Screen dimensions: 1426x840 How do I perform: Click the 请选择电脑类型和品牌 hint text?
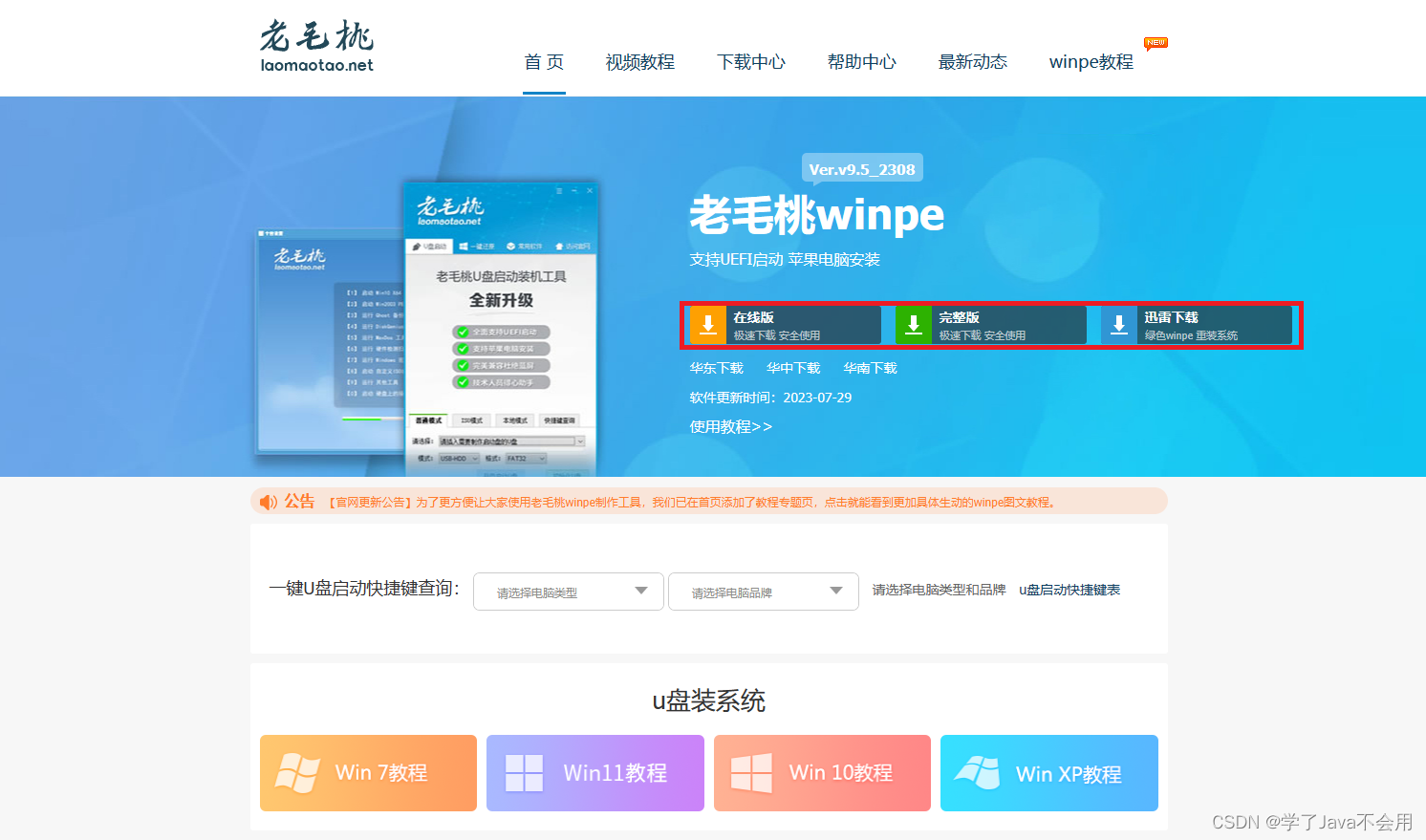coord(940,590)
